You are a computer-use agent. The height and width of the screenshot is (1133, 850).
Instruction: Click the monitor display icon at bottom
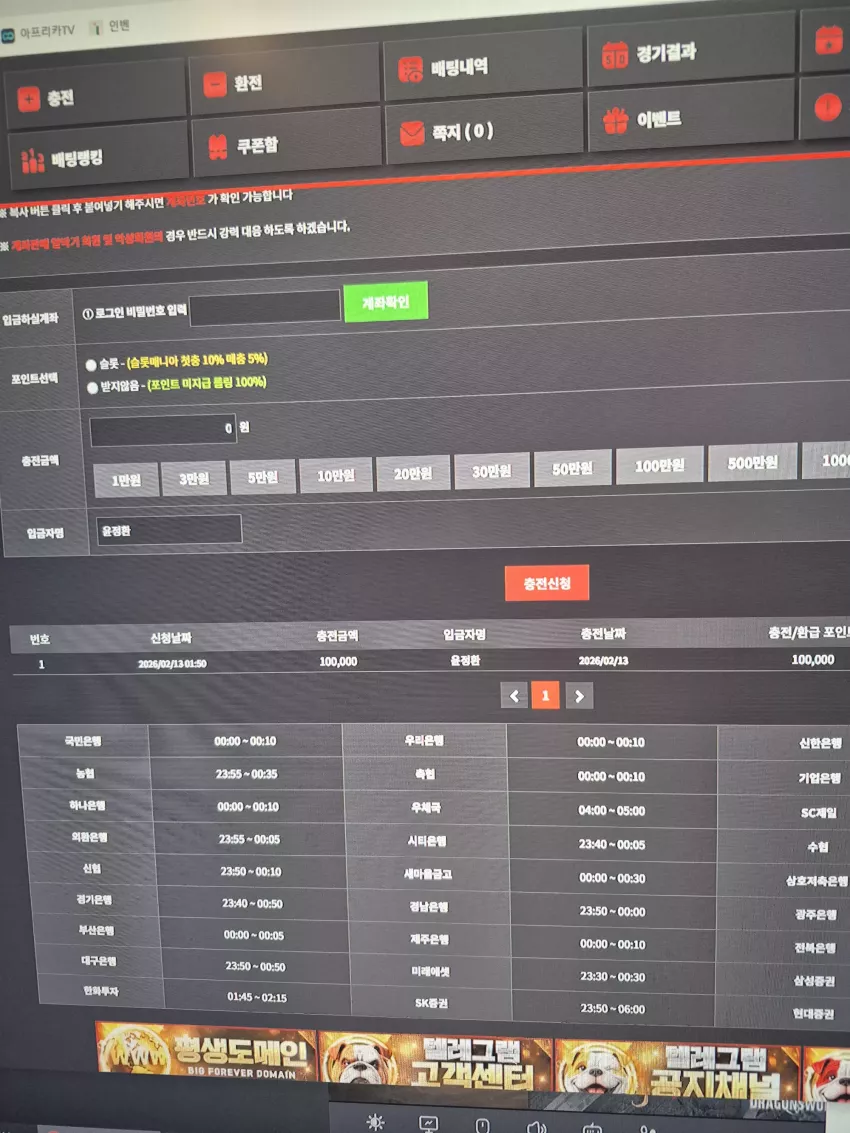[x=429, y=1124]
